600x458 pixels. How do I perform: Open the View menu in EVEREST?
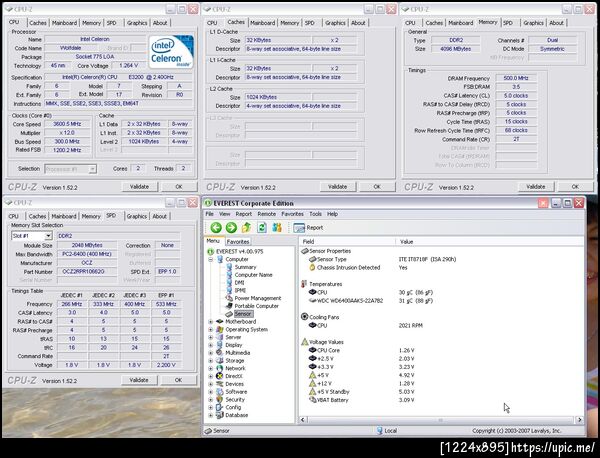(225, 214)
